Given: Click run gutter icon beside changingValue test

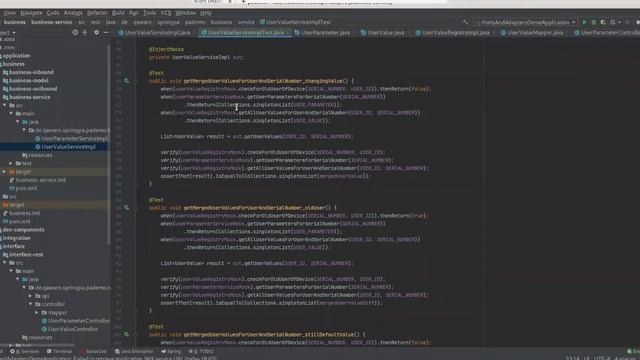Looking at the screenshot, I should (x=127, y=81).
